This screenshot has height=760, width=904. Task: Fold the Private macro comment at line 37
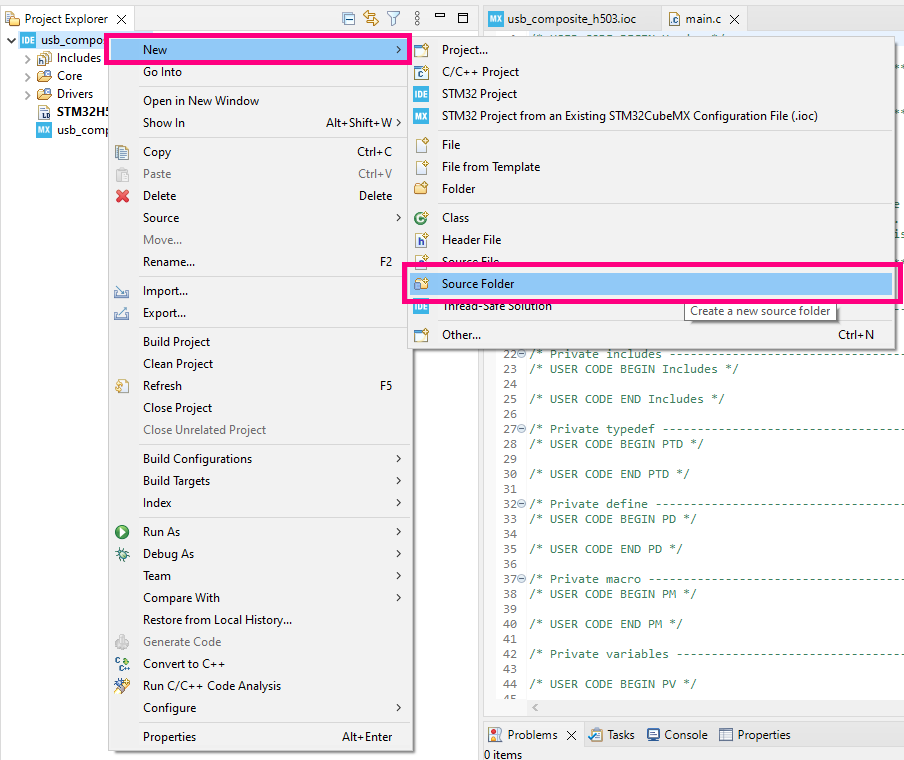(522, 579)
